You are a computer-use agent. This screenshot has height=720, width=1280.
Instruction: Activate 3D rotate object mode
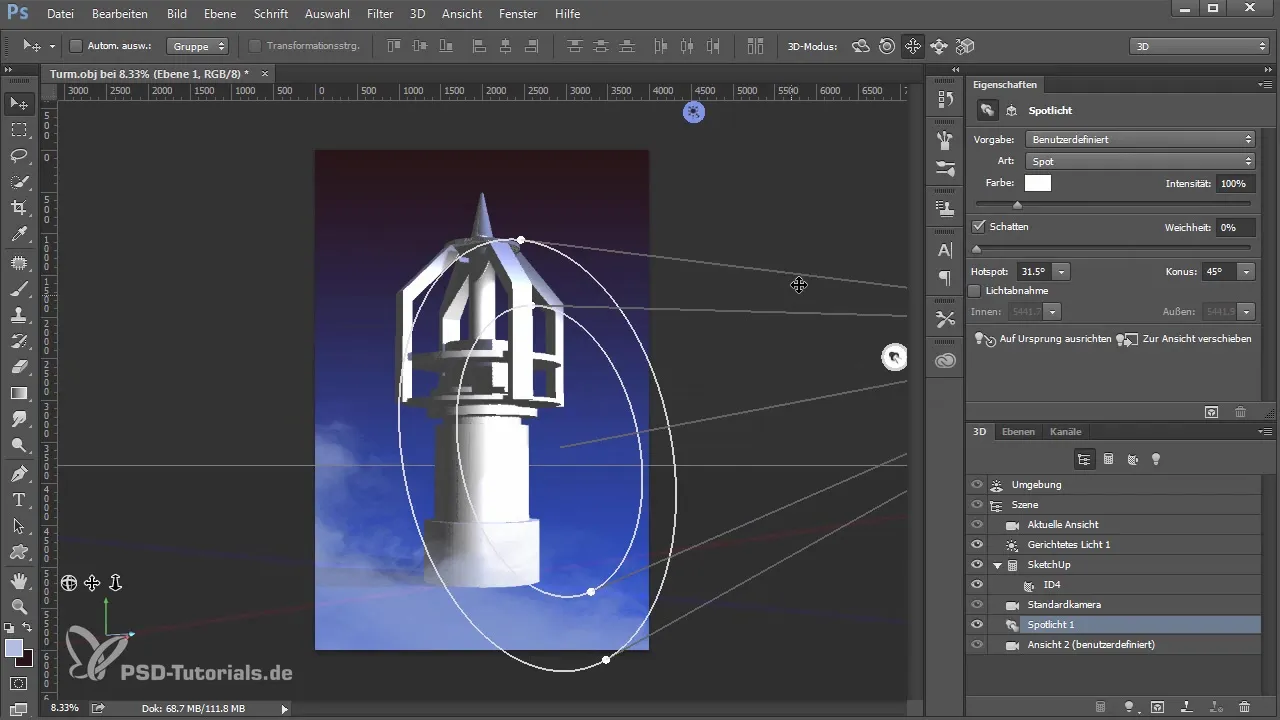tap(860, 46)
